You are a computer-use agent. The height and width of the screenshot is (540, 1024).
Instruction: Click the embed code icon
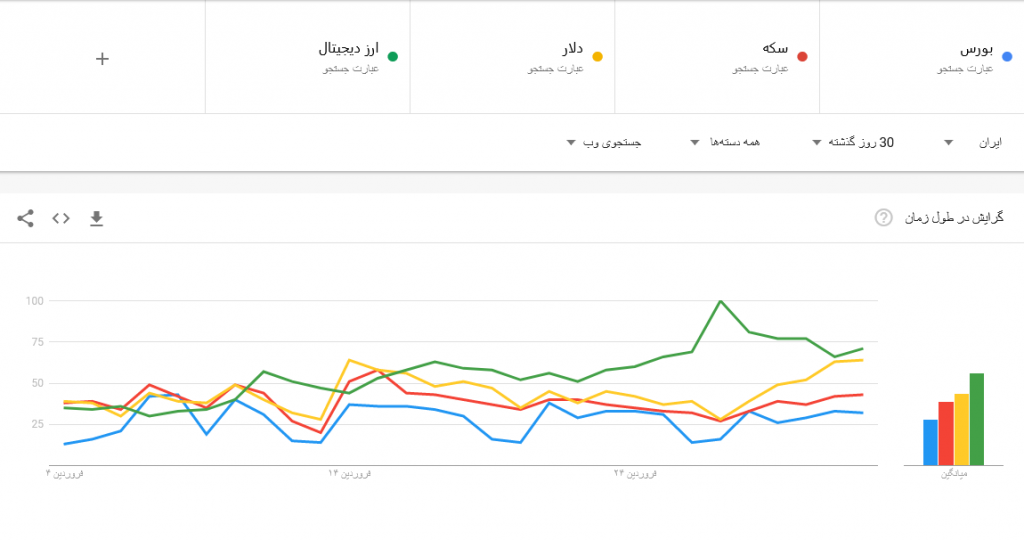61,218
